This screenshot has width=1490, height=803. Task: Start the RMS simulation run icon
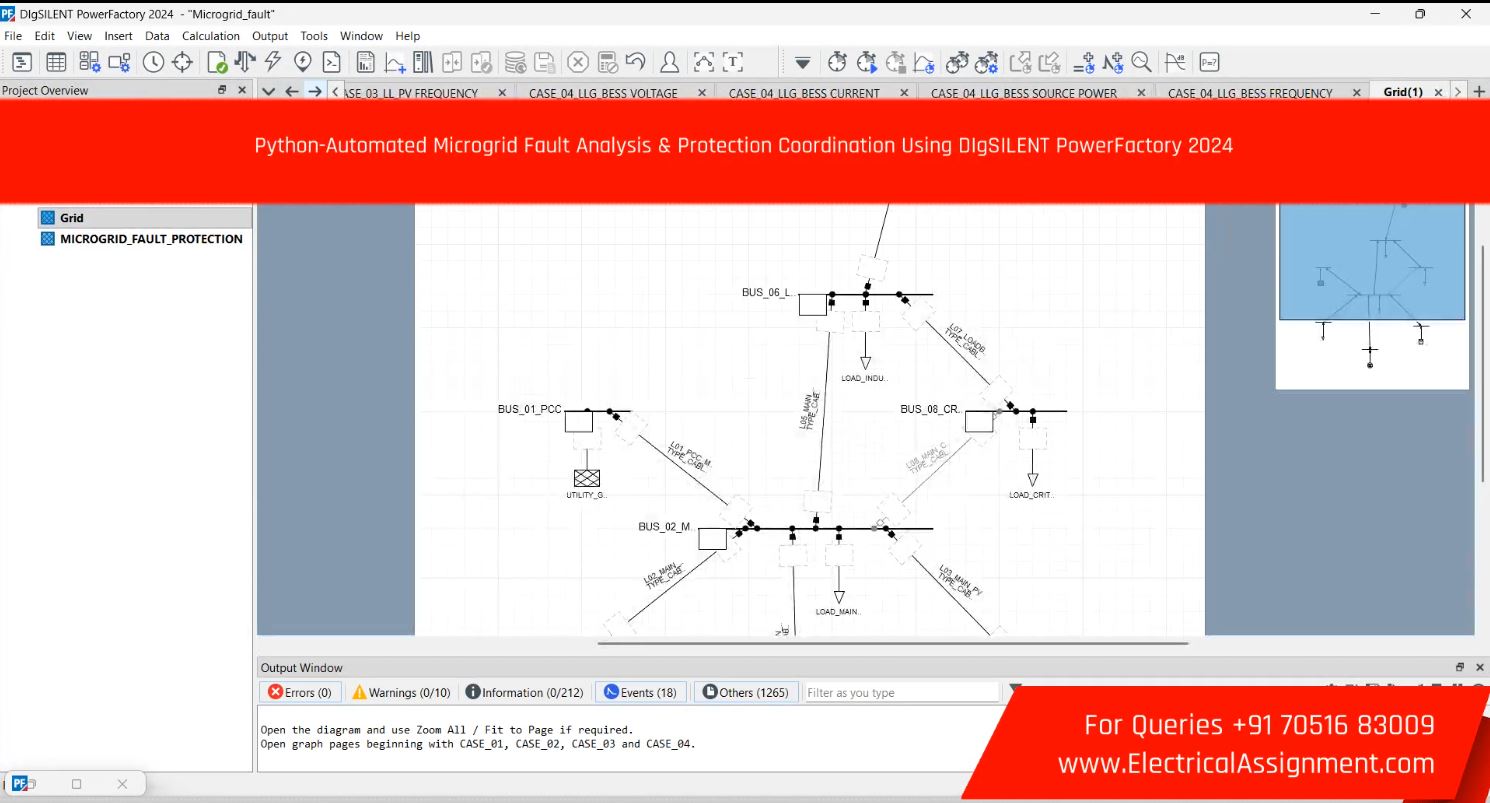[867, 62]
